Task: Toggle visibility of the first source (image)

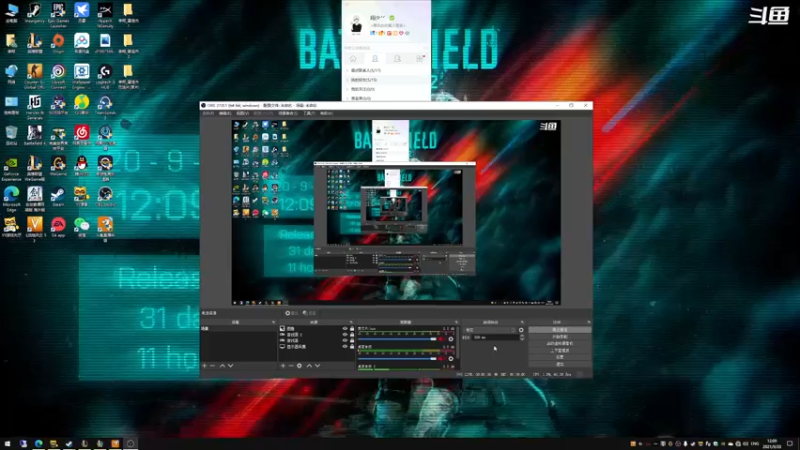Action: pyautogui.click(x=345, y=329)
